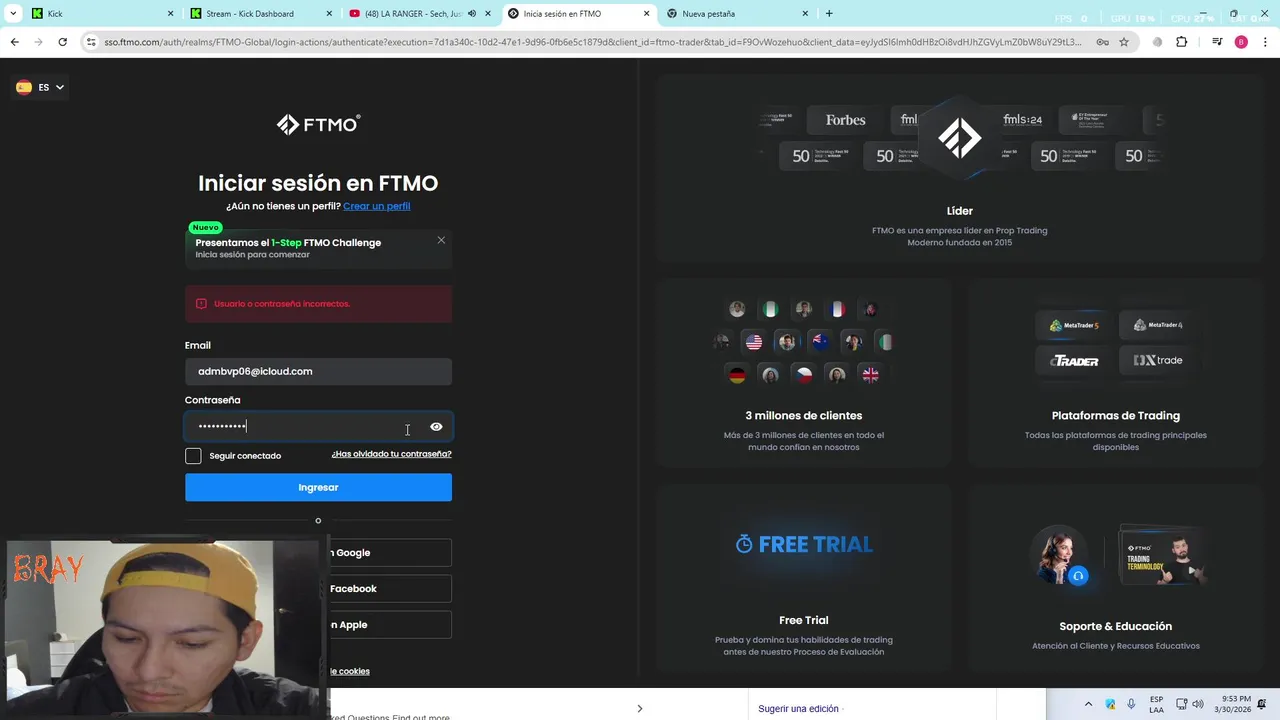Open the media controls icon in toolbar
The width and height of the screenshot is (1280, 720).
click(x=1217, y=42)
